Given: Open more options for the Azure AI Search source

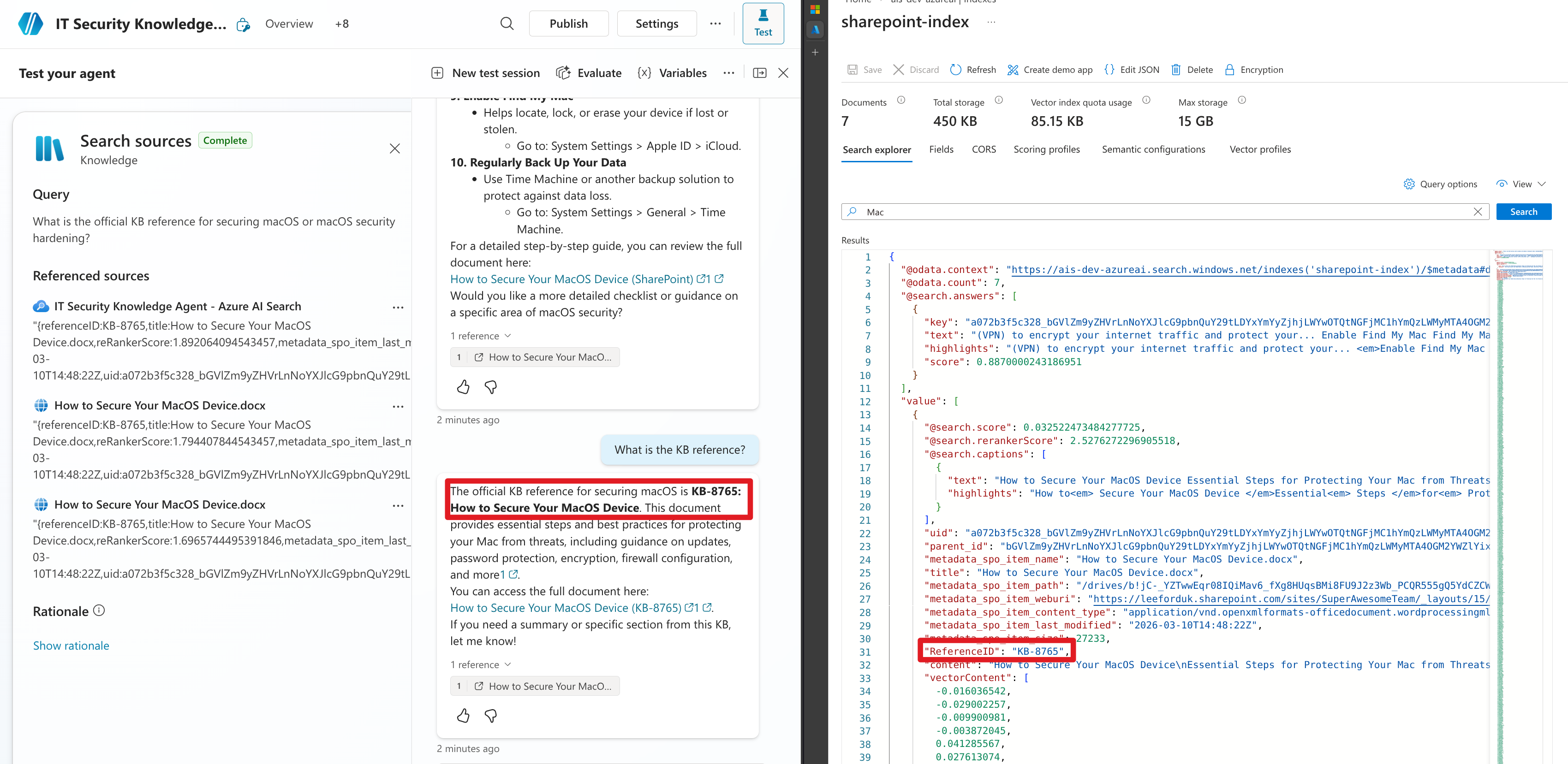Looking at the screenshot, I should (x=399, y=307).
